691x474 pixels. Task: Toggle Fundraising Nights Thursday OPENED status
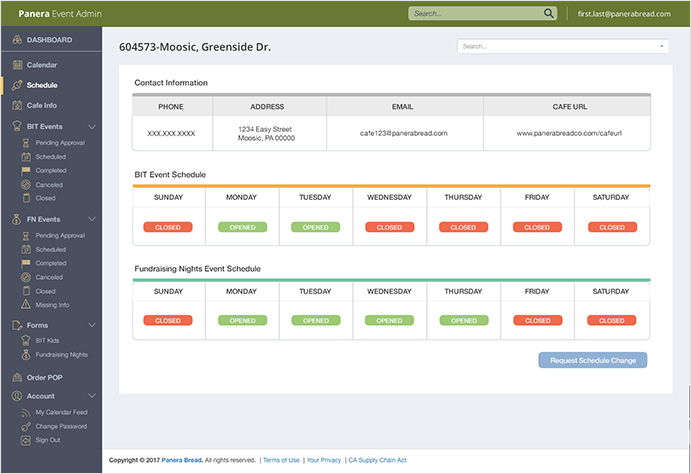click(464, 320)
